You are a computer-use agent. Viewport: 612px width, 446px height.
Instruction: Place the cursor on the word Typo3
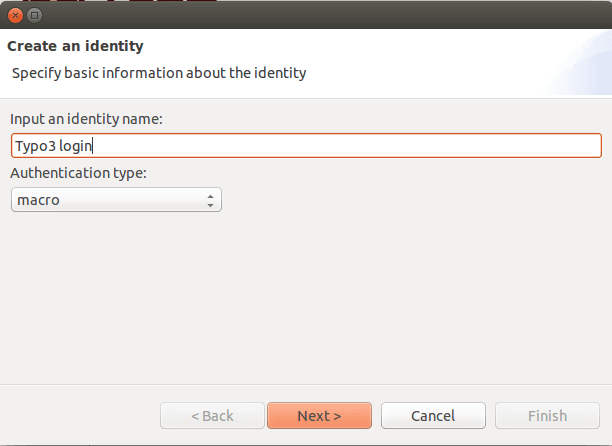point(36,146)
